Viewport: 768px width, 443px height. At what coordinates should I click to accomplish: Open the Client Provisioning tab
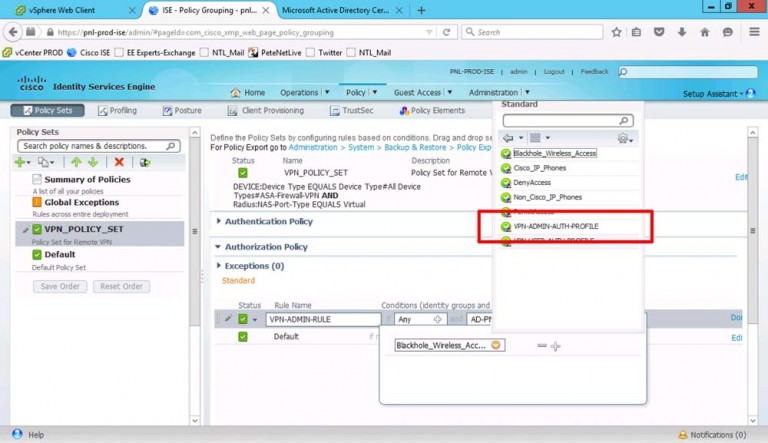(x=266, y=110)
